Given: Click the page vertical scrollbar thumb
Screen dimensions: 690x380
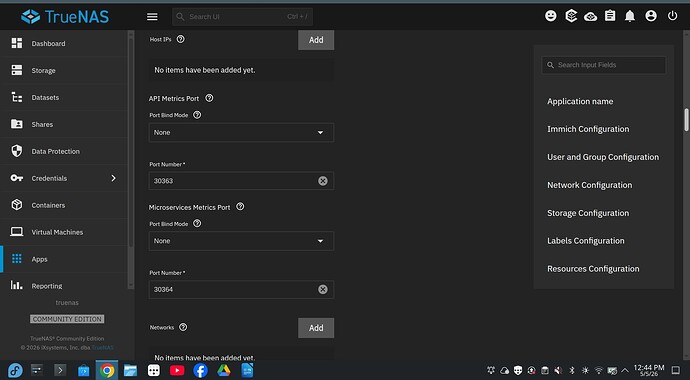Looking at the screenshot, I should pyautogui.click(x=686, y=120).
